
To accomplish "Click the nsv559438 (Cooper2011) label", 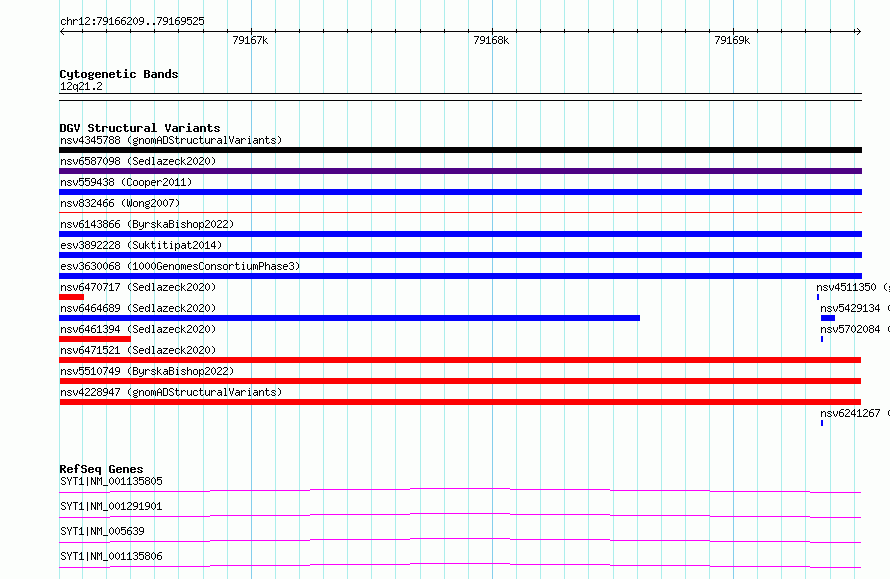I will 126,182.
